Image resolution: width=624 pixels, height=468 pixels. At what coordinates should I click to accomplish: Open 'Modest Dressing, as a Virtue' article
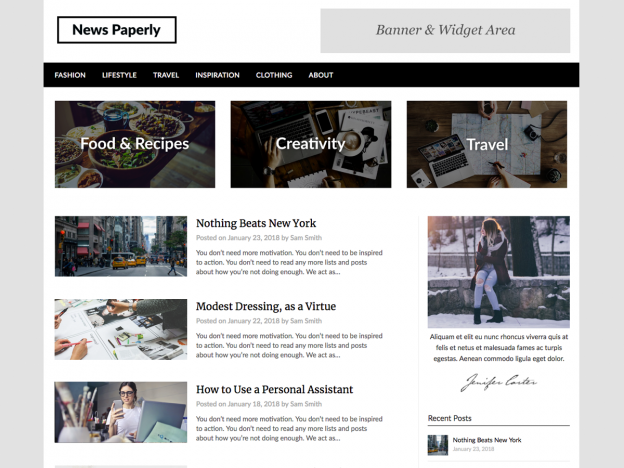click(x=266, y=306)
